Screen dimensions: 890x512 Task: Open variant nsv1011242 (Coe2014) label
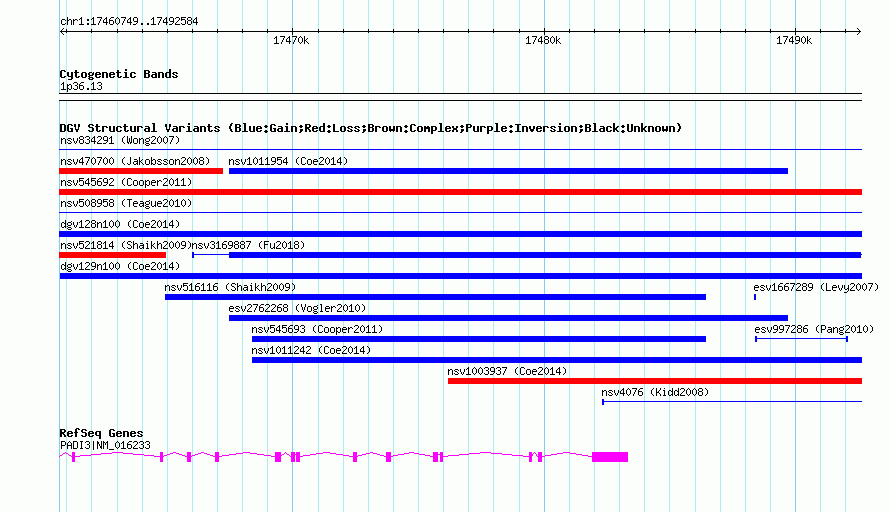[311, 350]
